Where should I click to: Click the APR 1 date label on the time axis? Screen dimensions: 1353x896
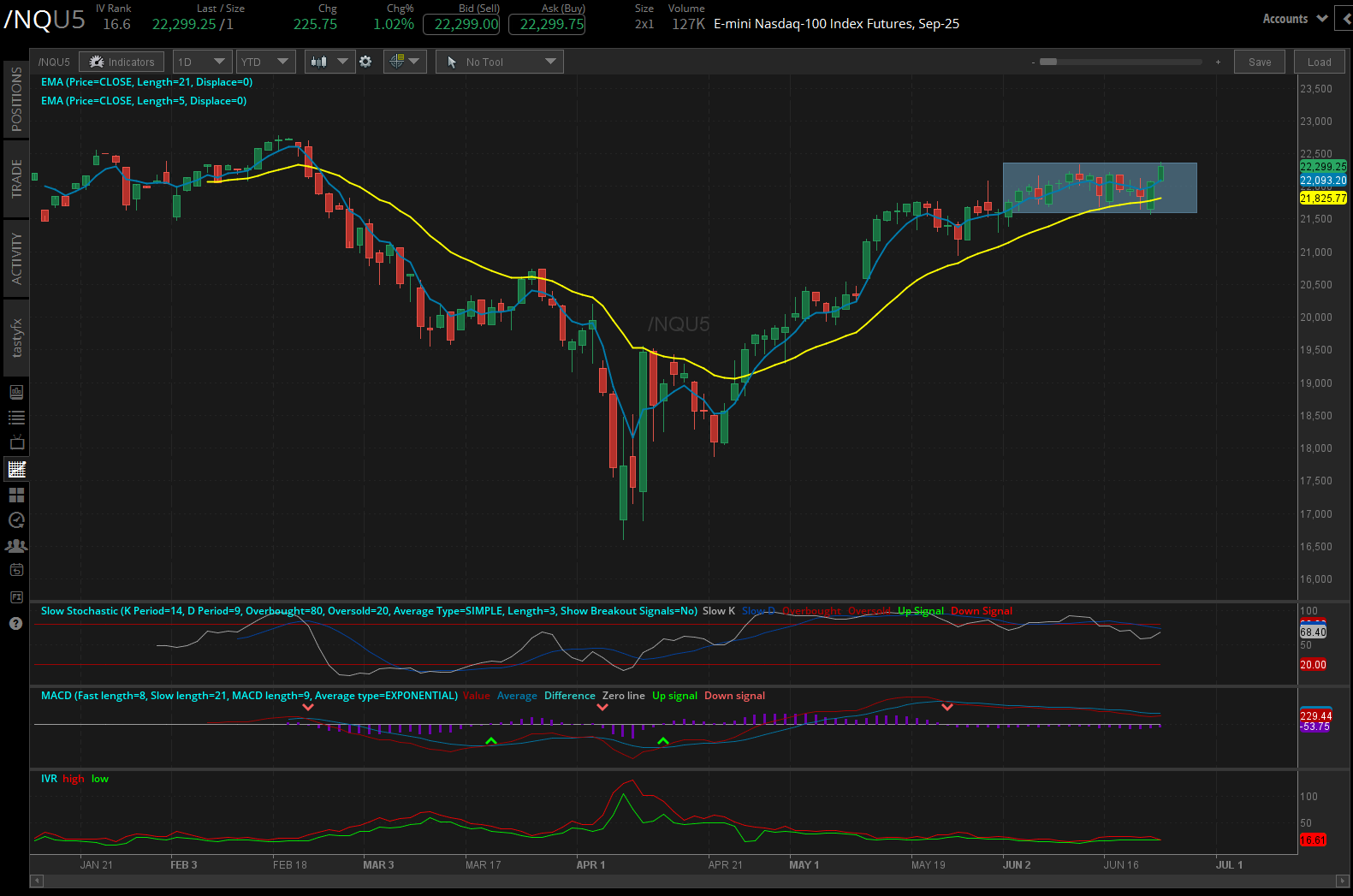click(590, 865)
